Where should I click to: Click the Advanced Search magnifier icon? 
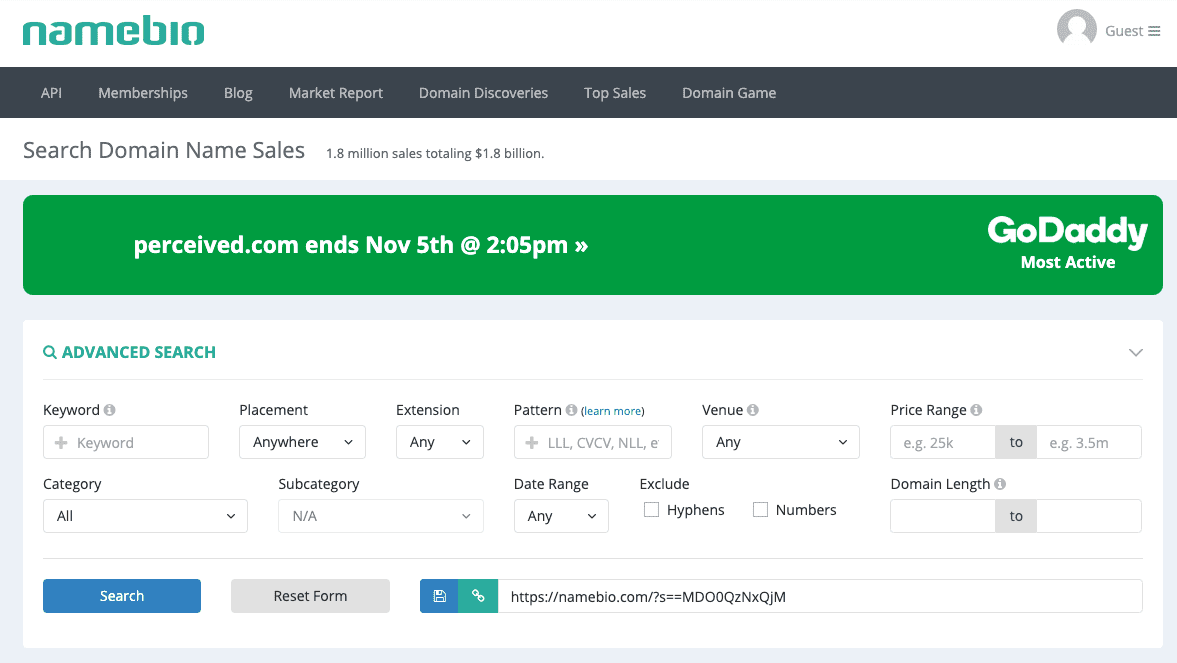point(50,352)
